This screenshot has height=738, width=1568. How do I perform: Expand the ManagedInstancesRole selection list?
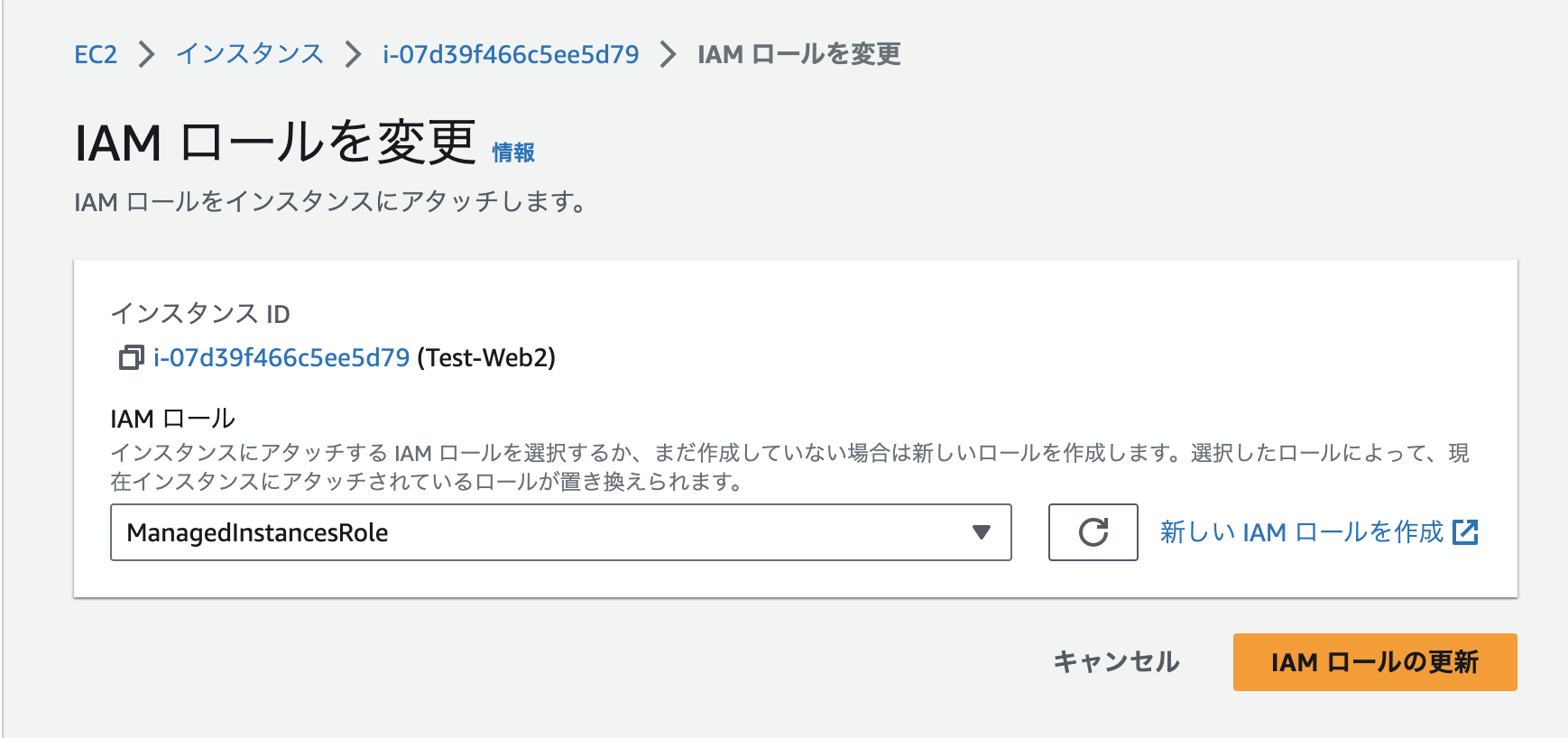(979, 533)
